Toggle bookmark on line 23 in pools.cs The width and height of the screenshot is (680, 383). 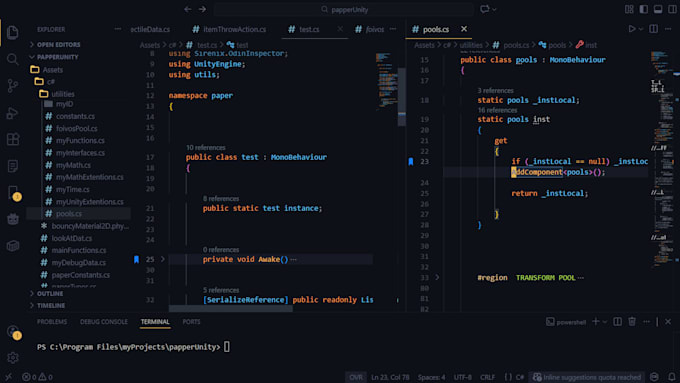pos(411,161)
